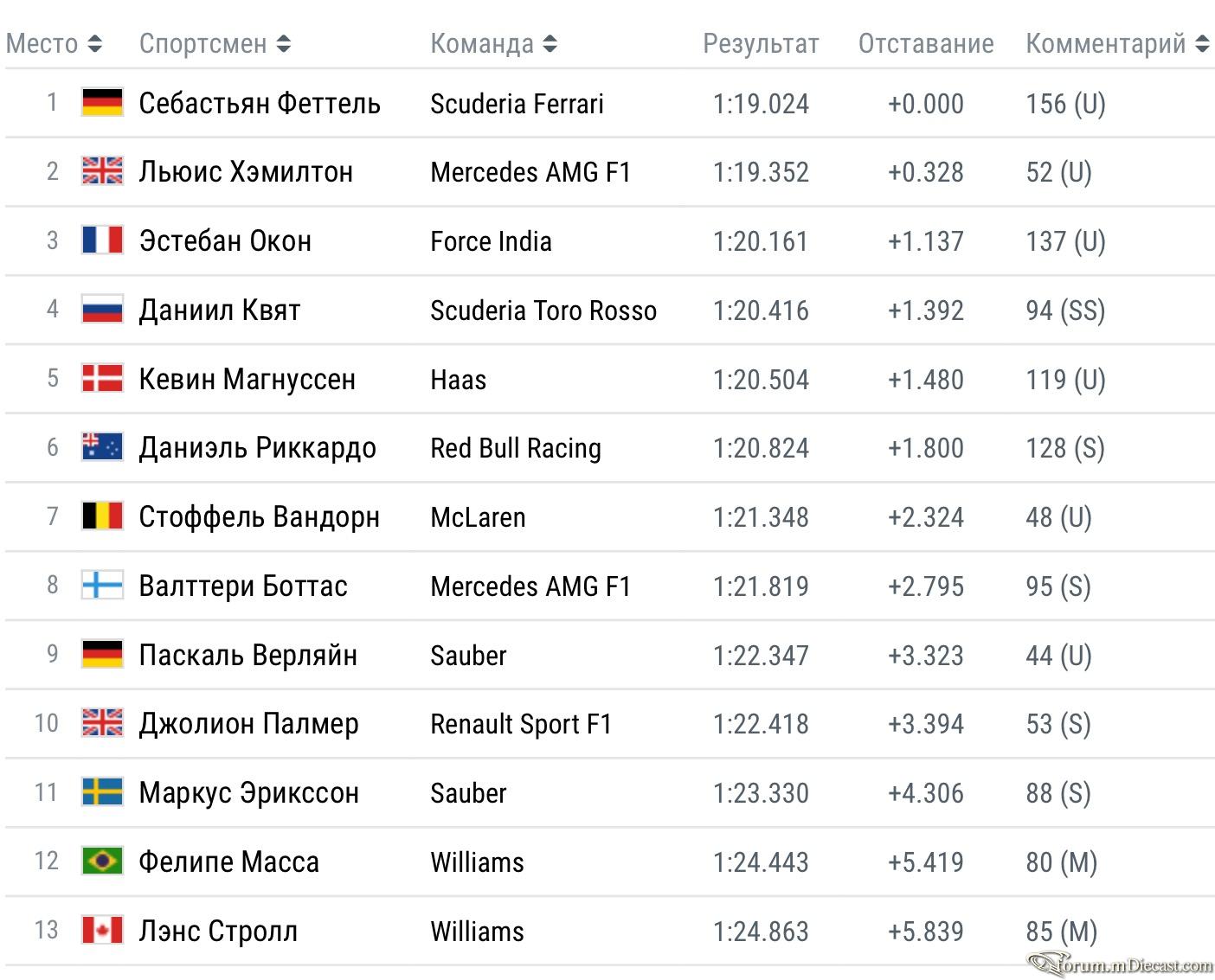1215x980 pixels.
Task: Click forum.mDiecast.com watermark logo
Action: (1120, 964)
